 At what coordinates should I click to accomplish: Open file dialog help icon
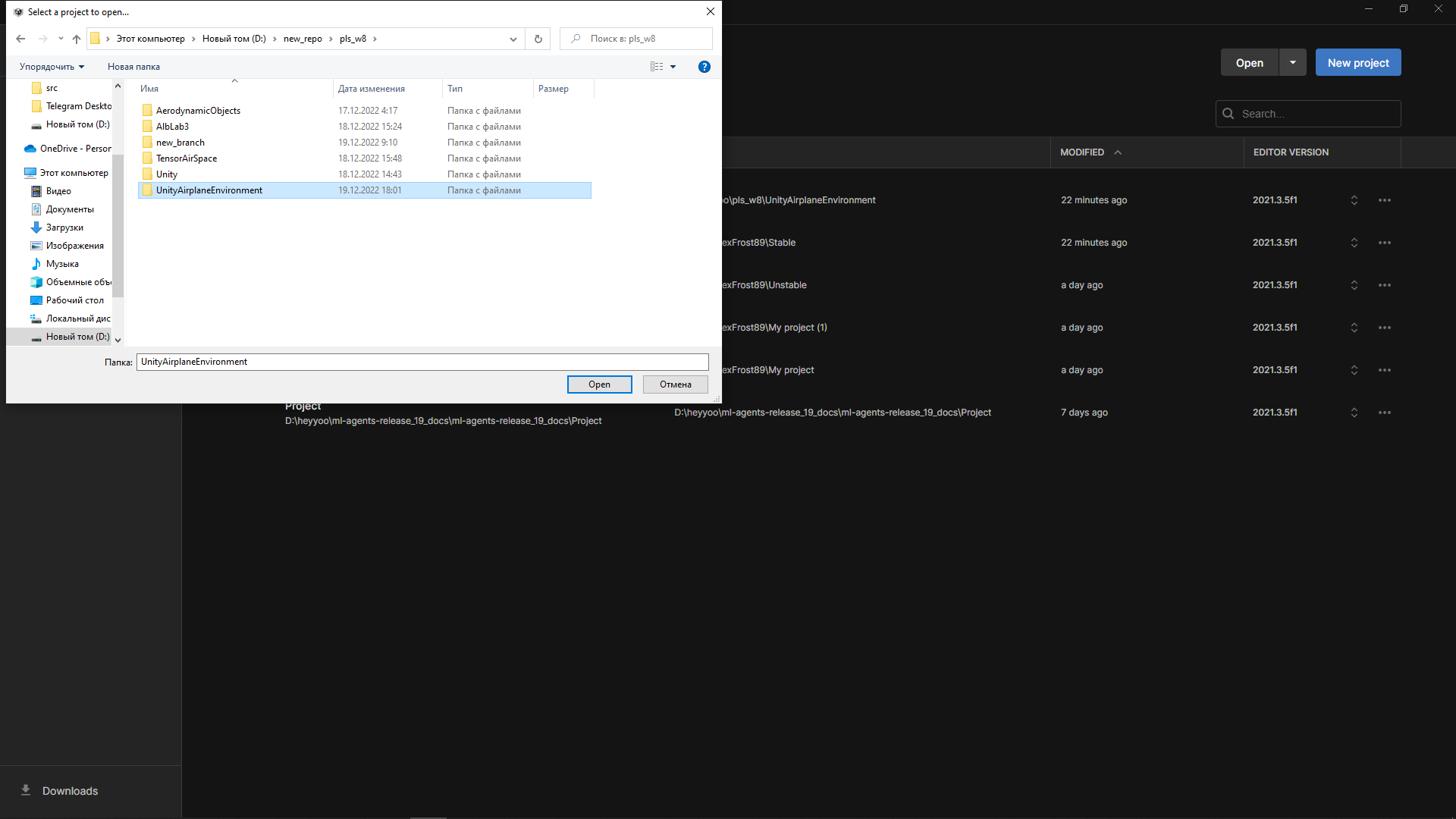(x=704, y=67)
